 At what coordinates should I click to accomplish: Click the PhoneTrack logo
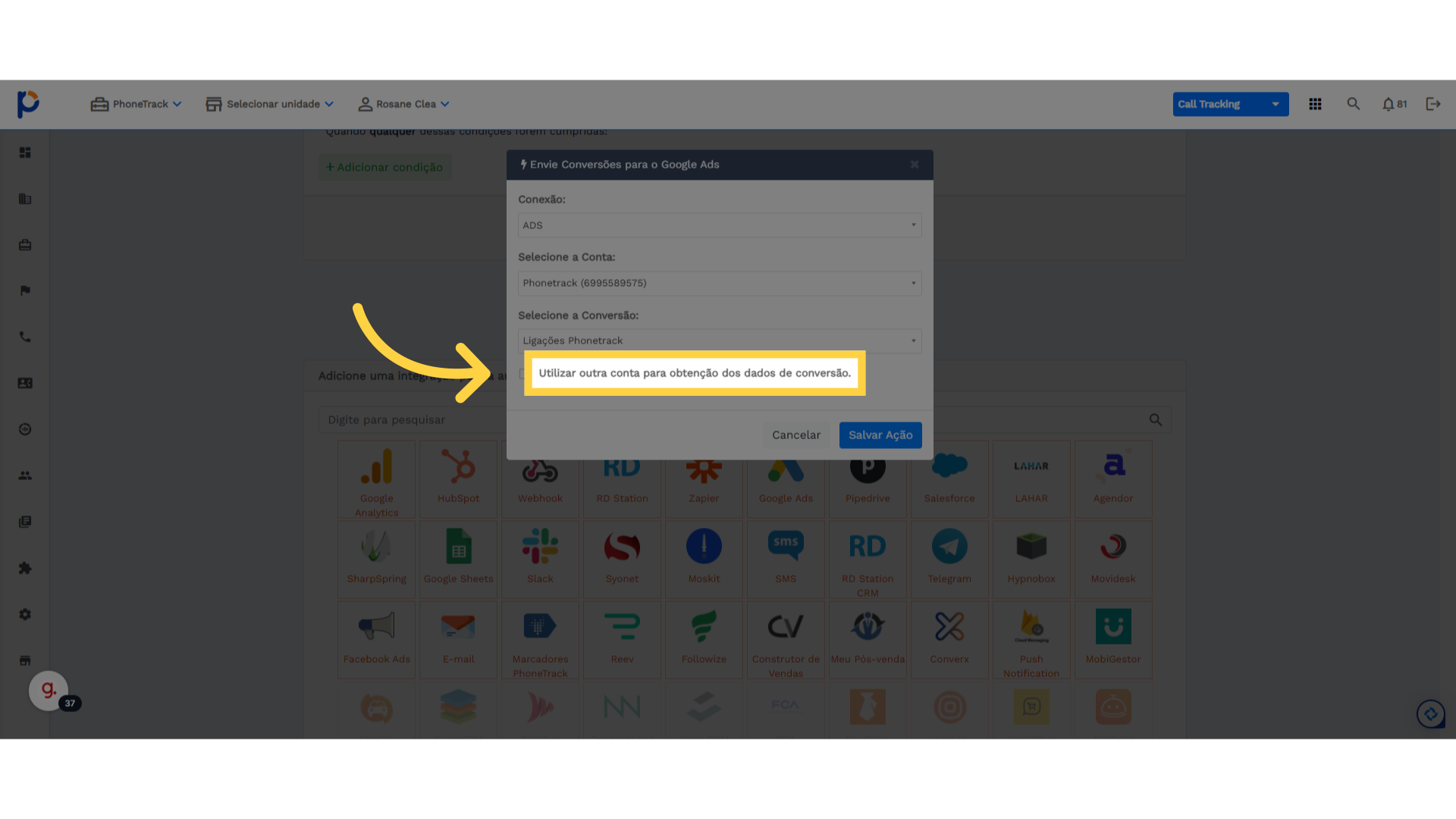point(28,104)
